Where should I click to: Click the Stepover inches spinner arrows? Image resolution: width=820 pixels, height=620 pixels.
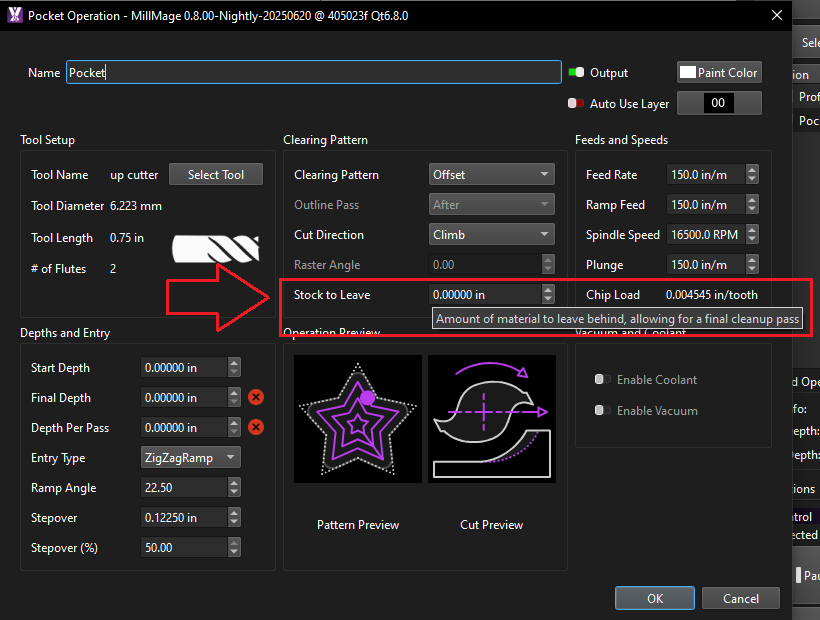[234, 518]
